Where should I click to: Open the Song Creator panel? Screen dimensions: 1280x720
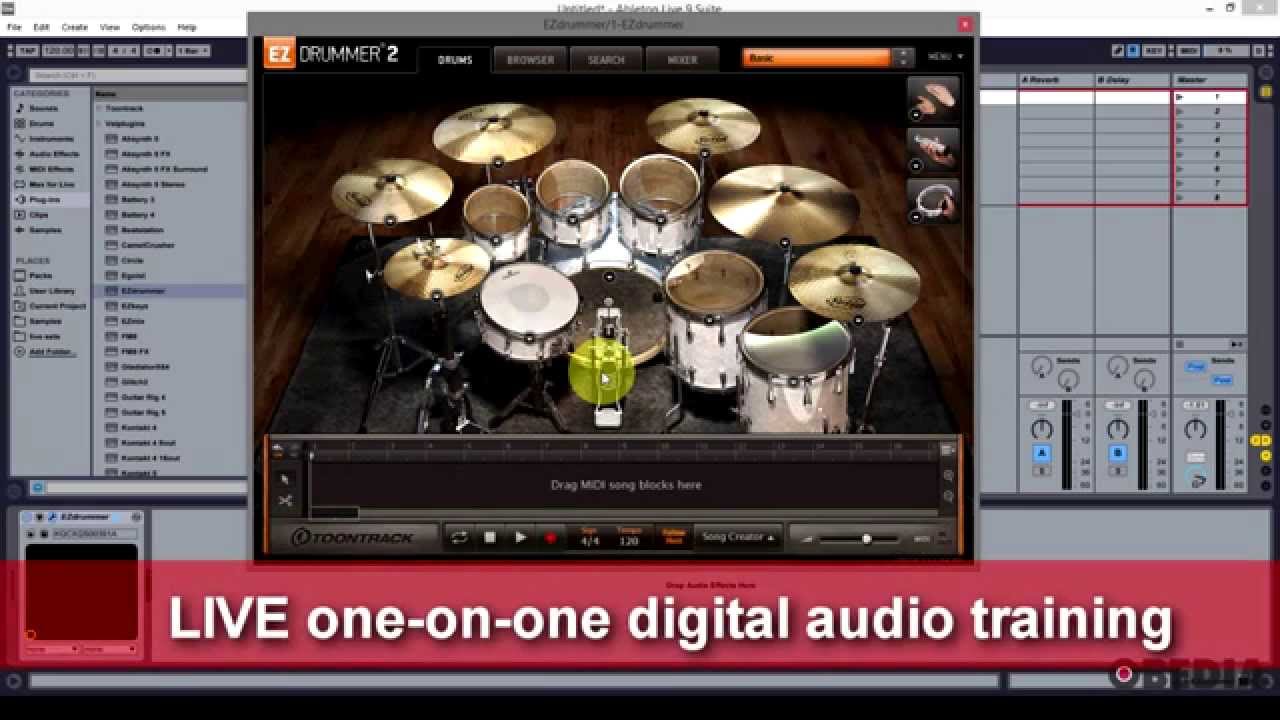coord(738,537)
